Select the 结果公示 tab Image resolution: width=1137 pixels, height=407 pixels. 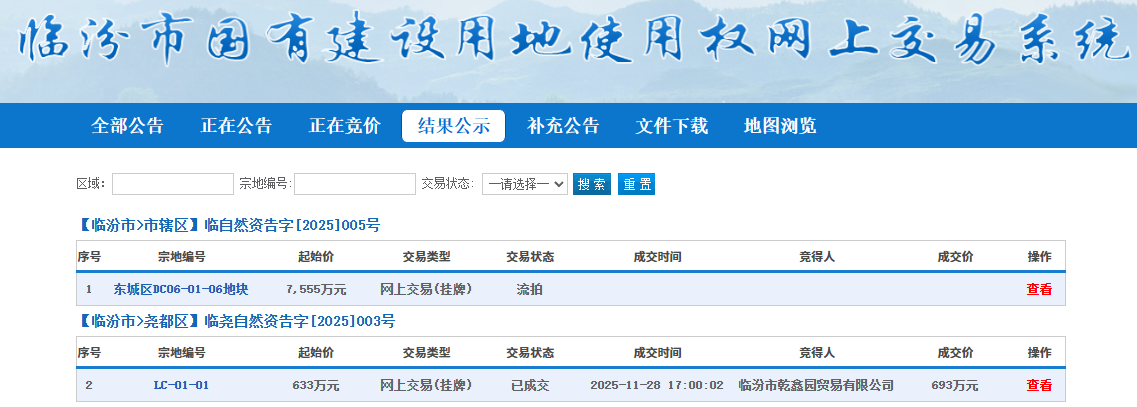453,126
